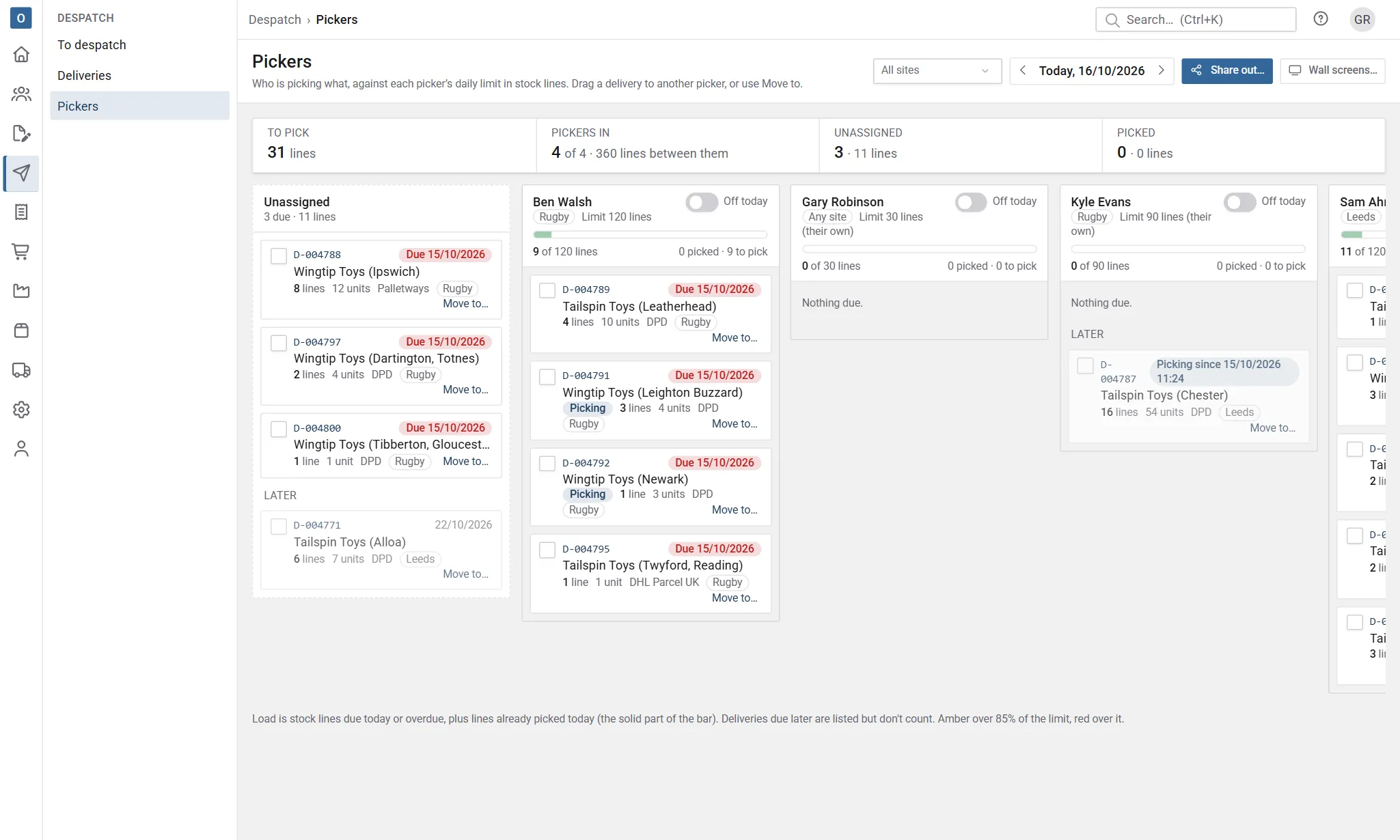The height and width of the screenshot is (840, 1400).
Task: Open Move to for D-004797
Action: pos(465,390)
